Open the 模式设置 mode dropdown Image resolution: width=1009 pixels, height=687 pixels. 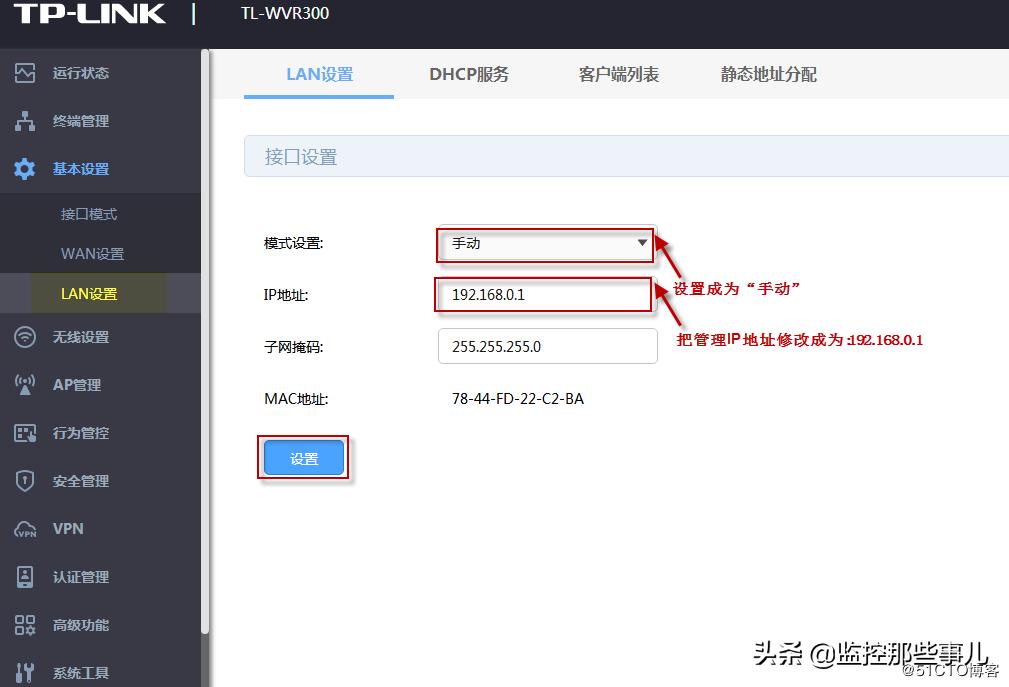tap(543, 243)
